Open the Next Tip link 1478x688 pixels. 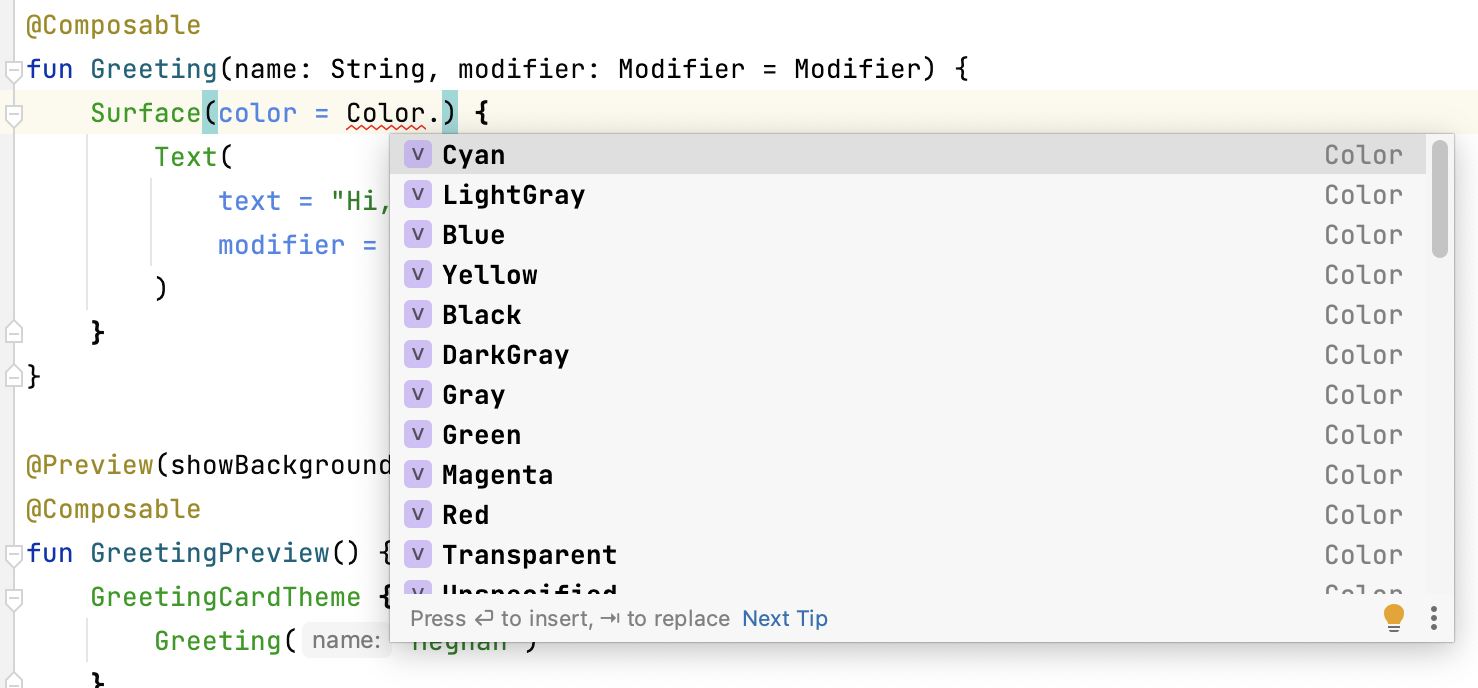click(785, 619)
